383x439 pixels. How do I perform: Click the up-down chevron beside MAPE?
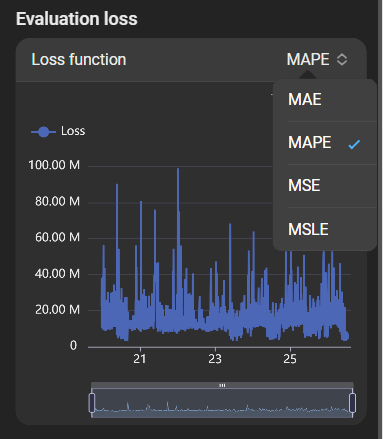[342, 60]
